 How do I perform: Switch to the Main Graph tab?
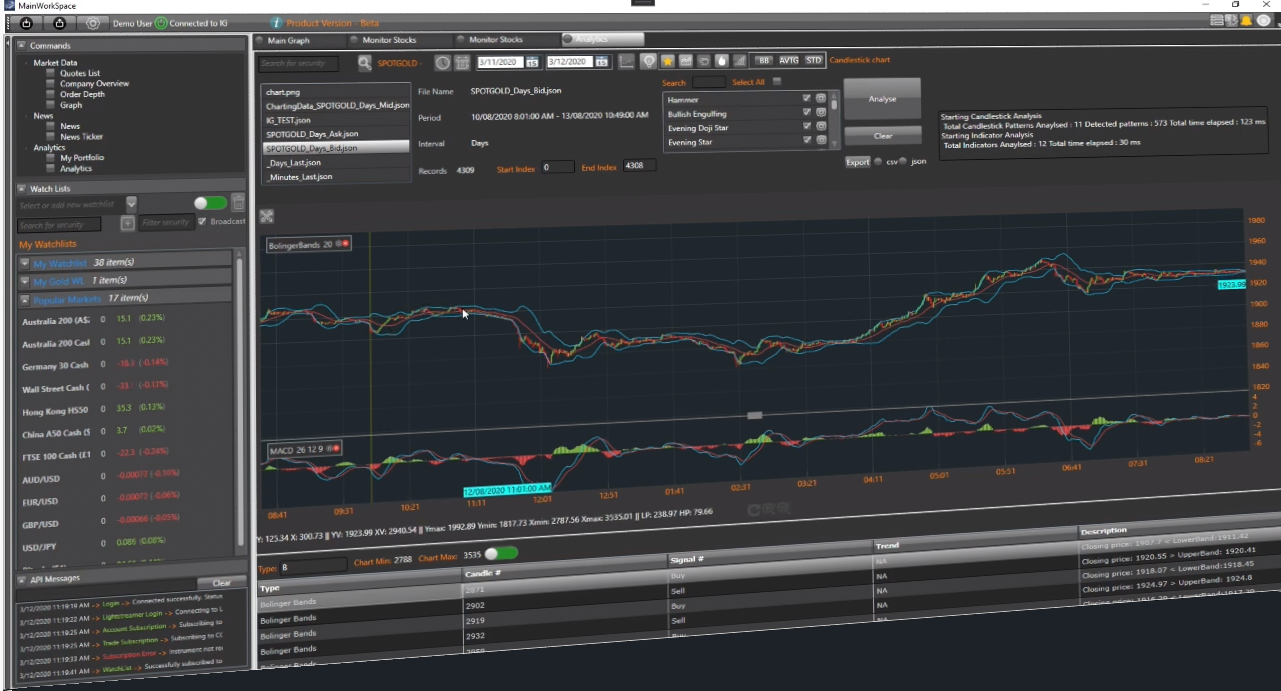pos(289,40)
